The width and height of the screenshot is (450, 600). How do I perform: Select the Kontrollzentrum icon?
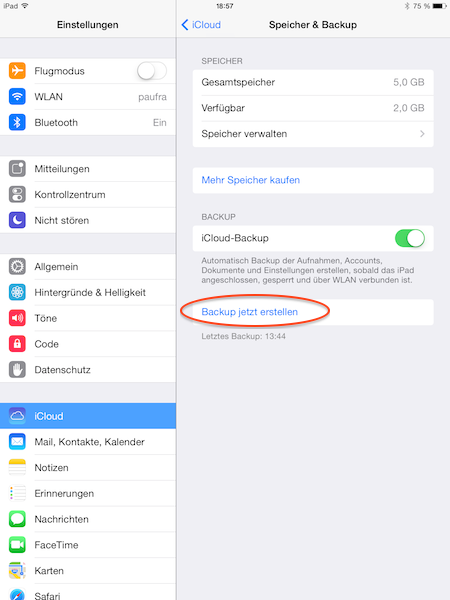17,194
